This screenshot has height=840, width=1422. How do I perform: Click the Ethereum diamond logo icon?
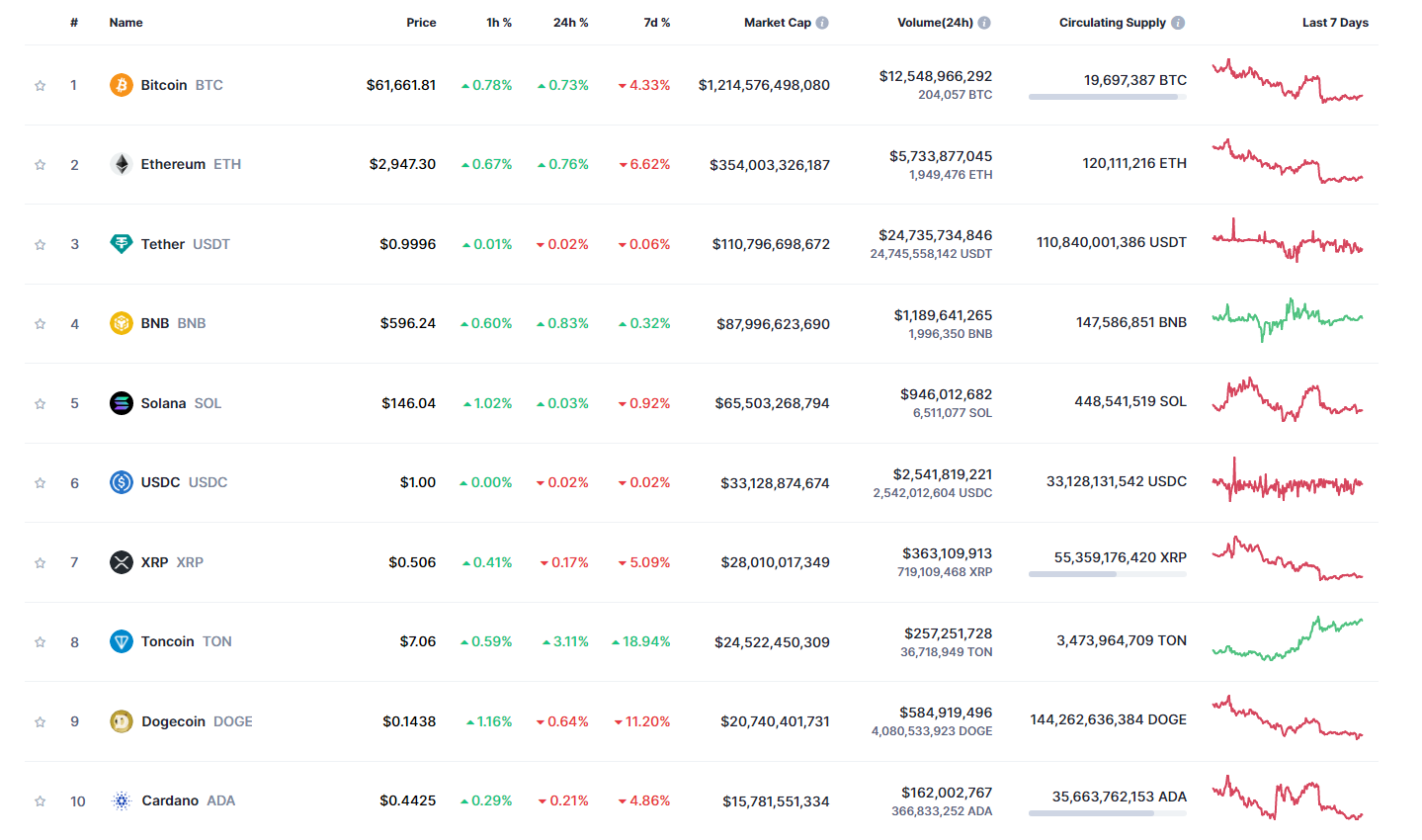[x=121, y=164]
